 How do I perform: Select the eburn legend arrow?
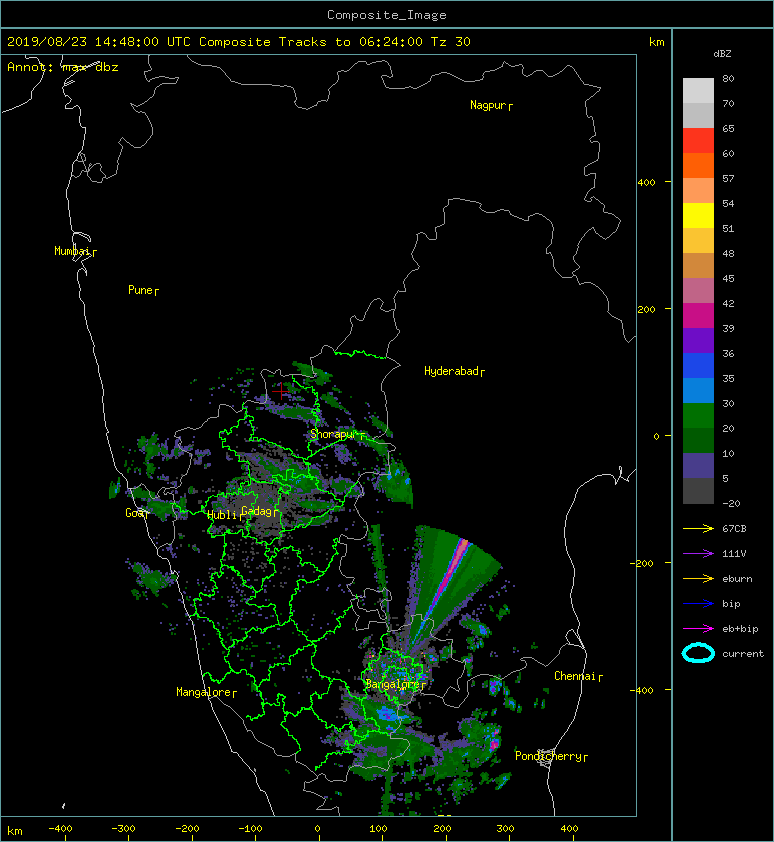pos(698,579)
